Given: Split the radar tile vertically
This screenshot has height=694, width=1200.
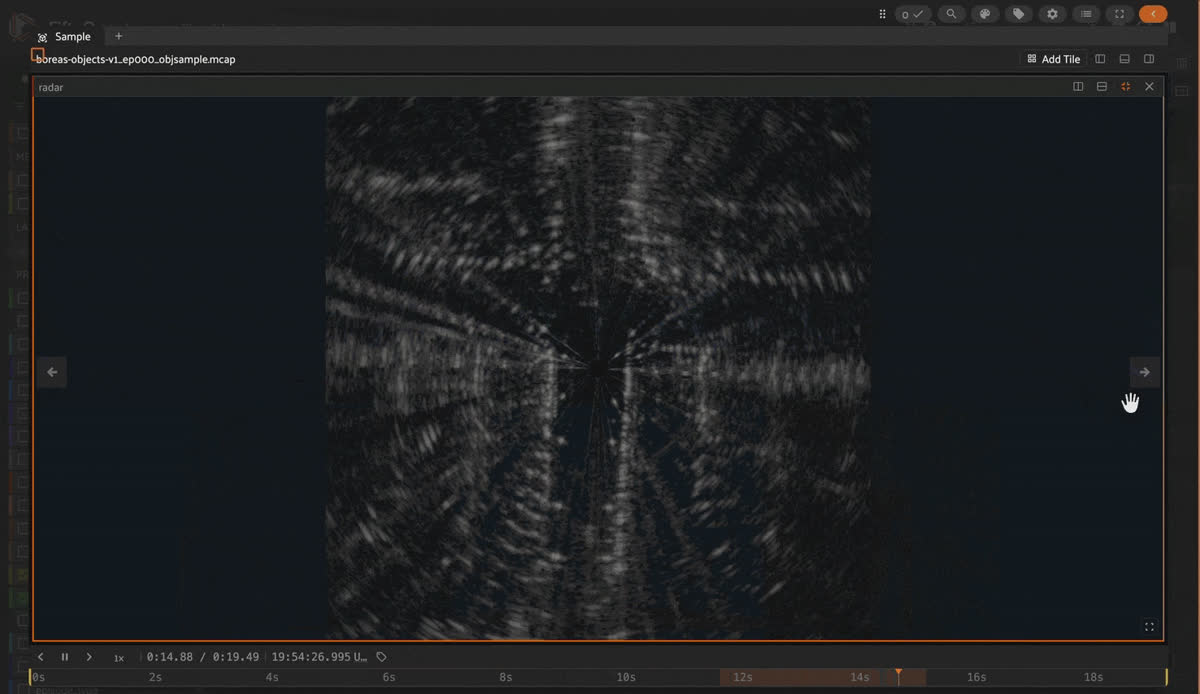Looking at the screenshot, I should click(1078, 87).
